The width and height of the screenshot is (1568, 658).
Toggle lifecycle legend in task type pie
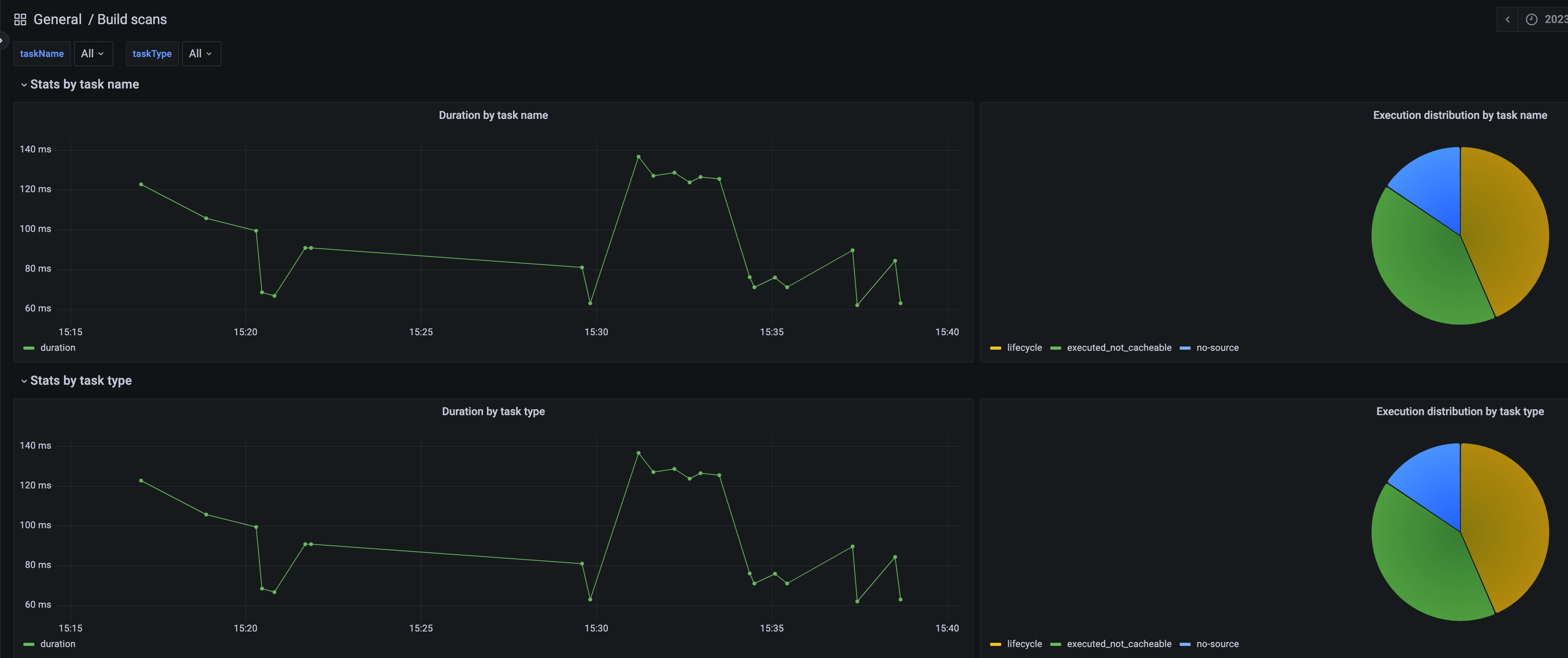click(1025, 644)
